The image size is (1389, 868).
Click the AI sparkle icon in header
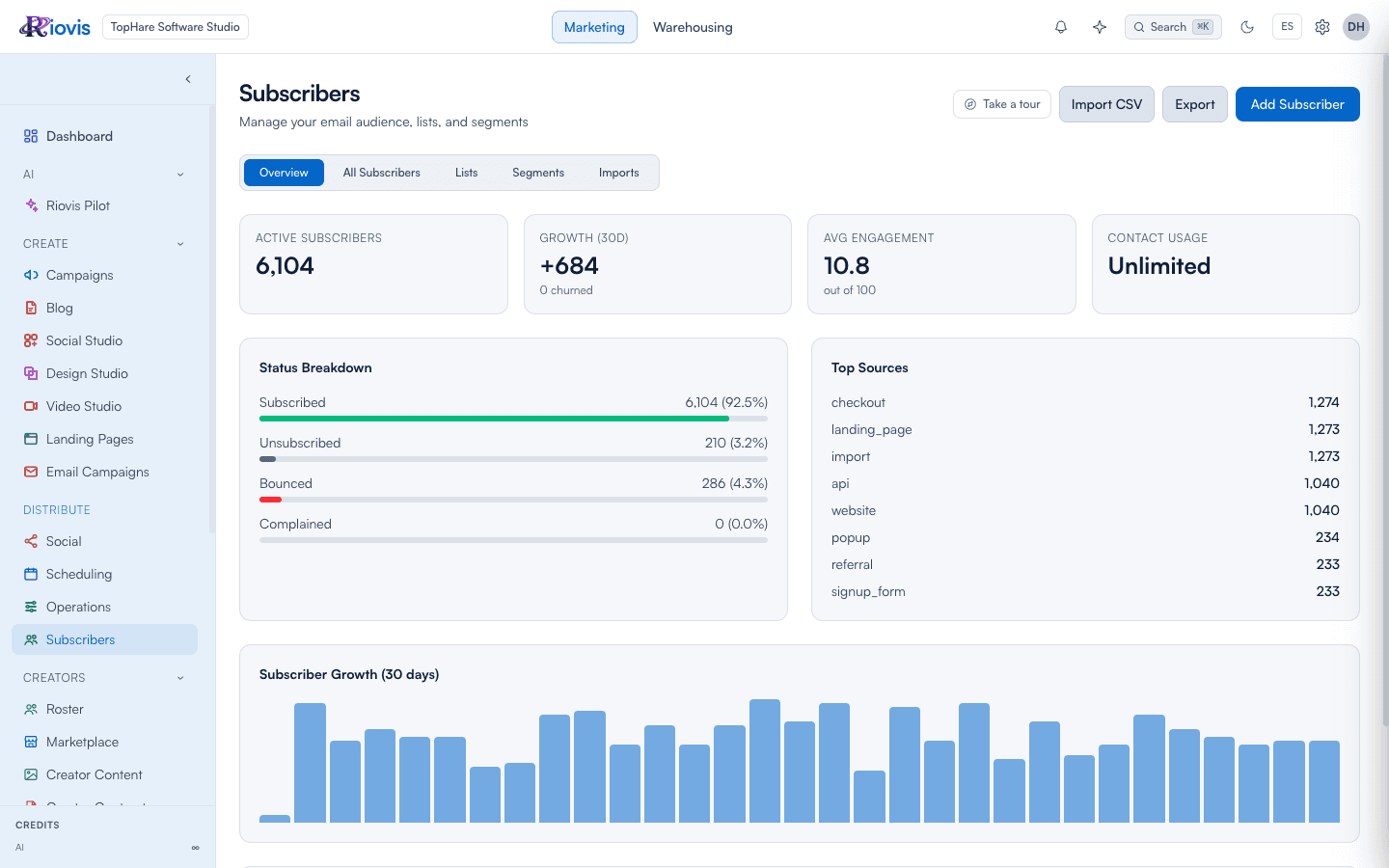click(1100, 27)
